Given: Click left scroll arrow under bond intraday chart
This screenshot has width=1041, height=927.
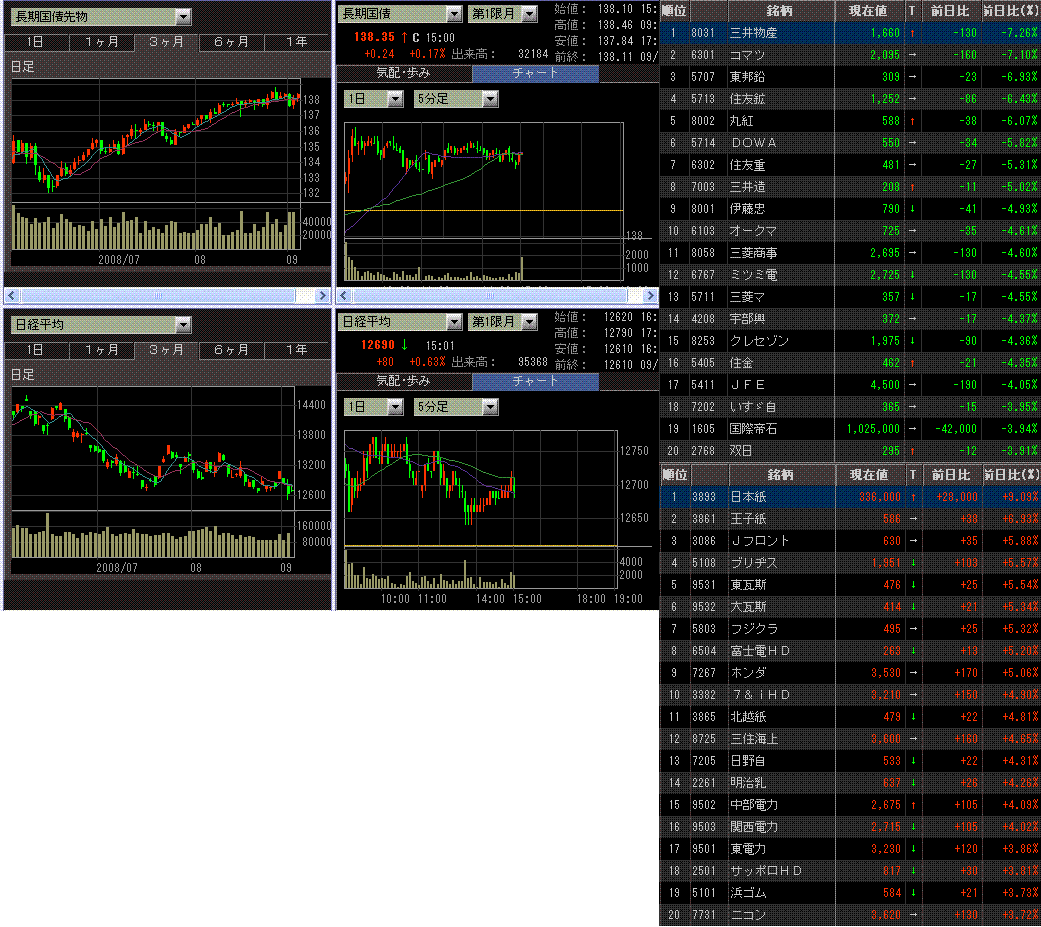Looking at the screenshot, I should tap(344, 295).
